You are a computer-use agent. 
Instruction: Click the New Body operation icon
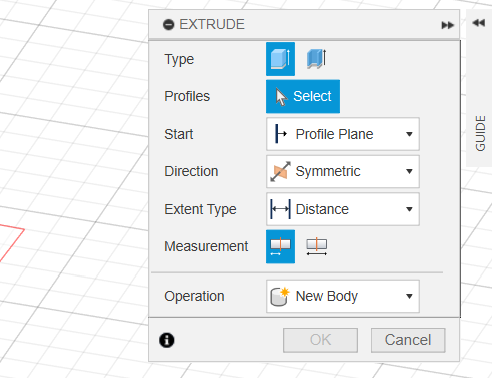pyautogui.click(x=280, y=296)
